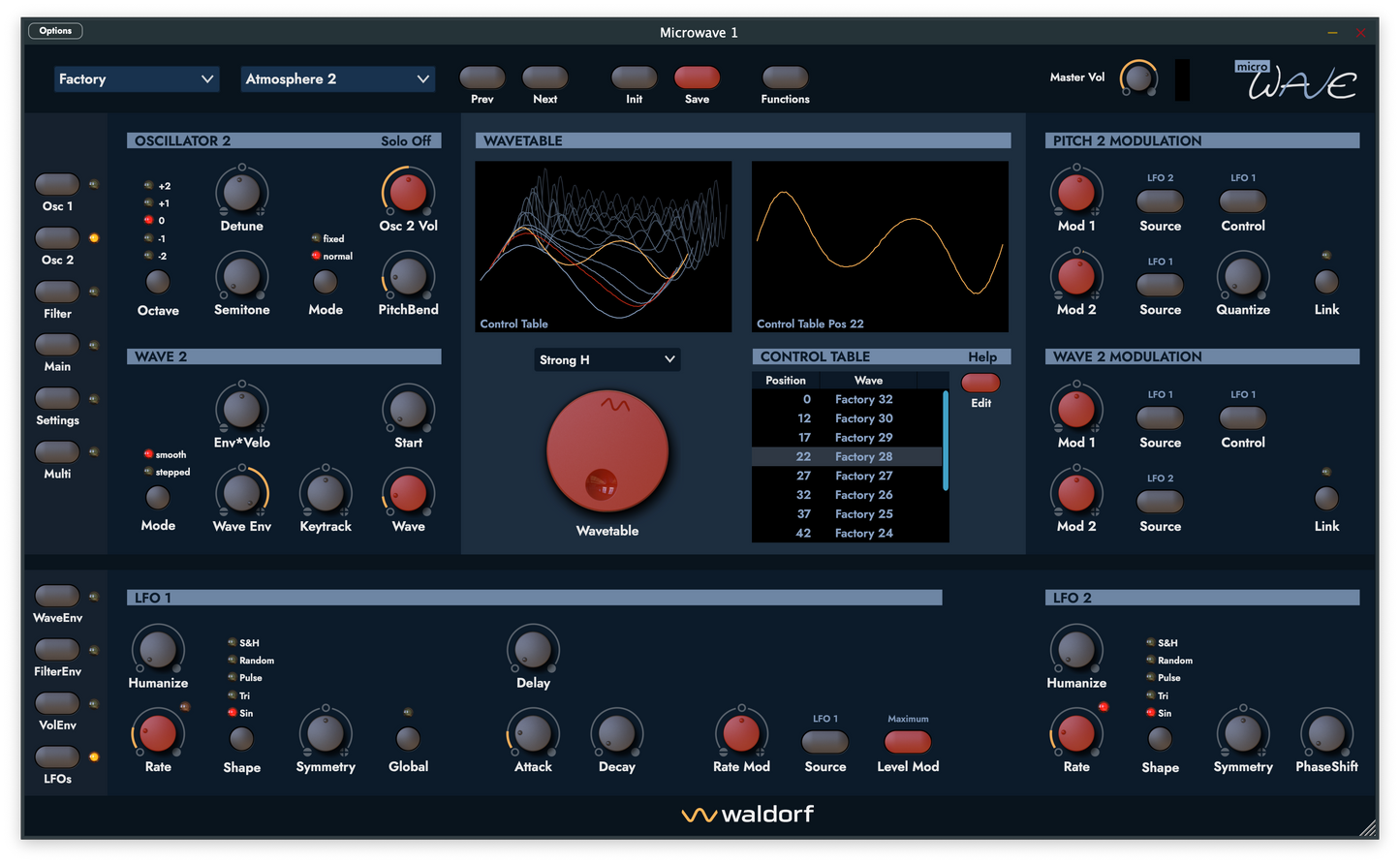Open the Strong H wavetable dropdown
The height and width of the screenshot is (864, 1400).
(607, 358)
